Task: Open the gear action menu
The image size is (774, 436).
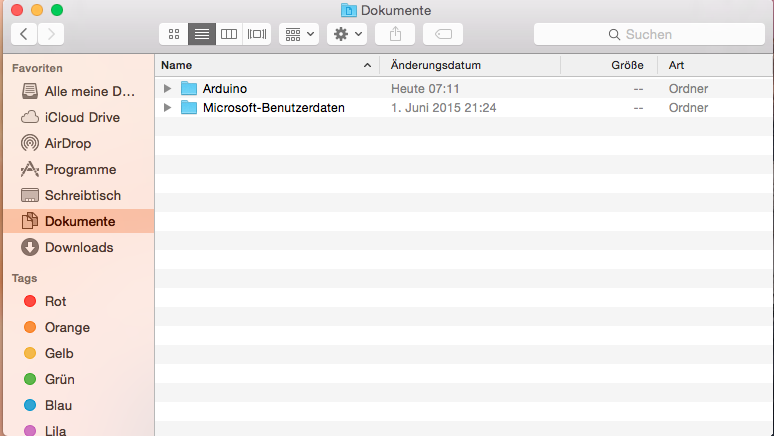Action: point(347,34)
